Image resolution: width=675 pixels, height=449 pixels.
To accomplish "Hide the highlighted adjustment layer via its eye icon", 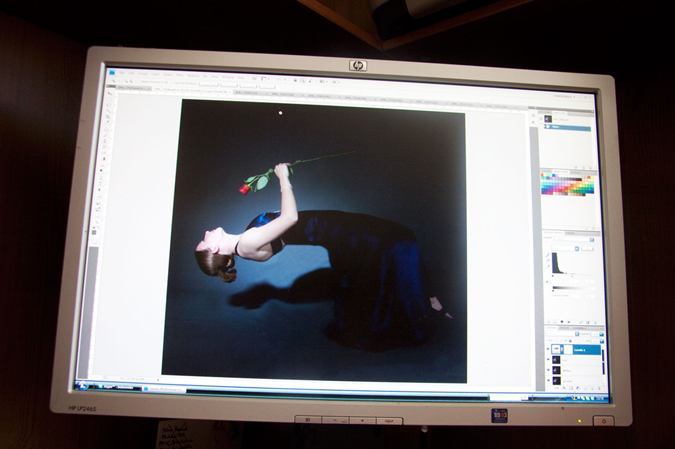I will 548,349.
